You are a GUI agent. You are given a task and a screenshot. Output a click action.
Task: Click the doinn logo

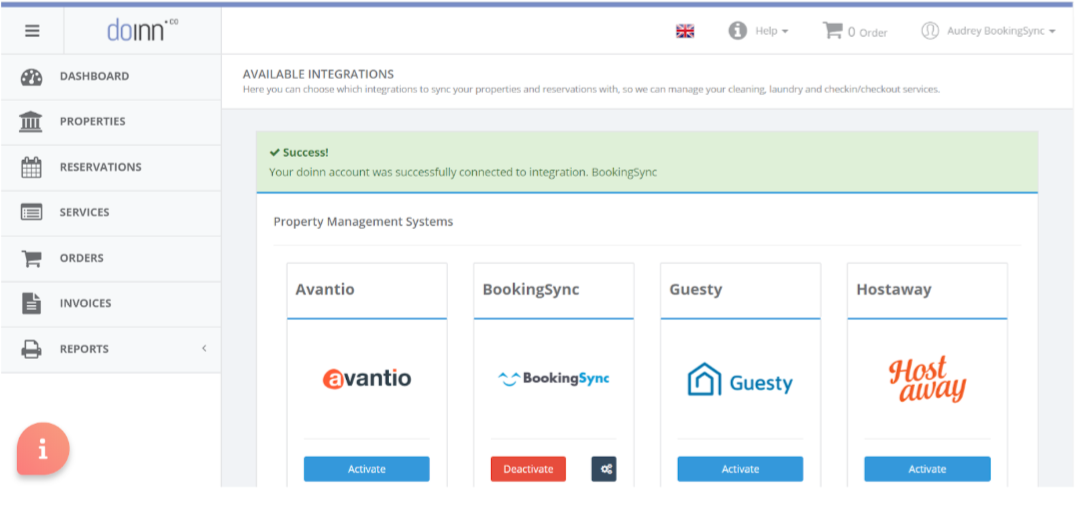click(x=143, y=30)
